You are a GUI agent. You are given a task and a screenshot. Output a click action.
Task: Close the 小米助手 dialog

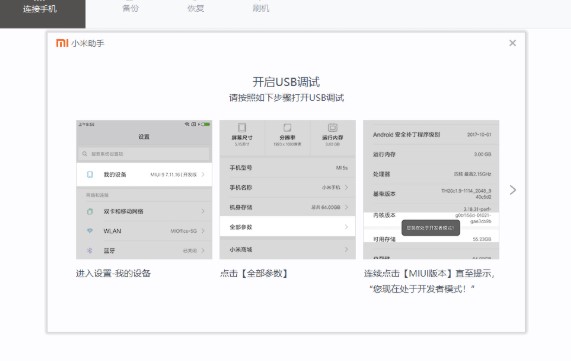click(x=512, y=43)
